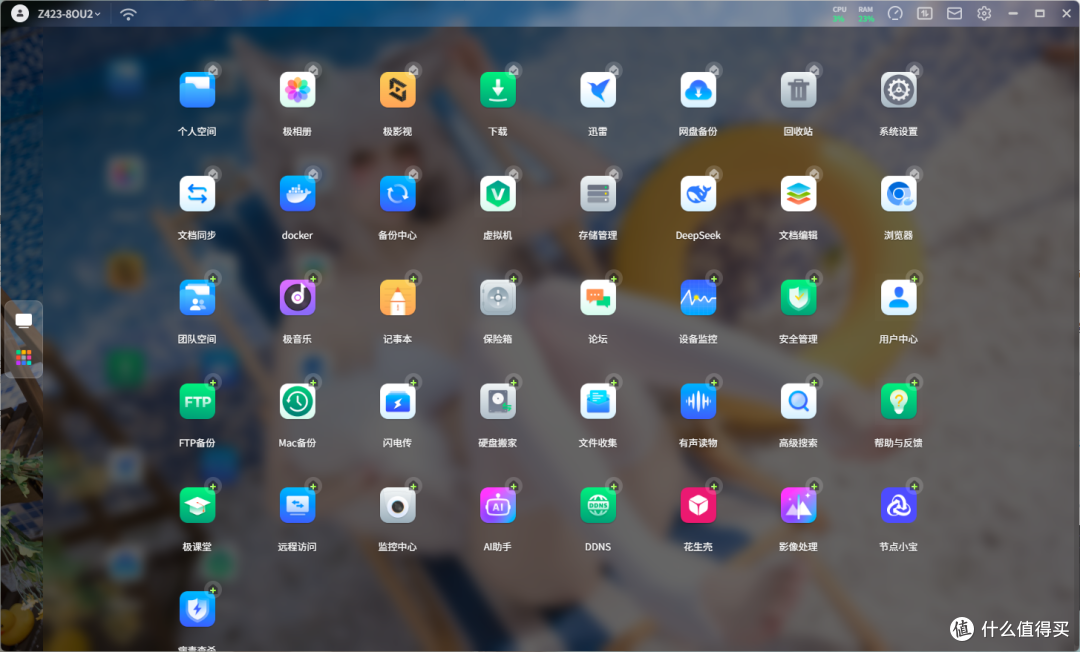Launch the 极音乐 music app

tap(298, 298)
